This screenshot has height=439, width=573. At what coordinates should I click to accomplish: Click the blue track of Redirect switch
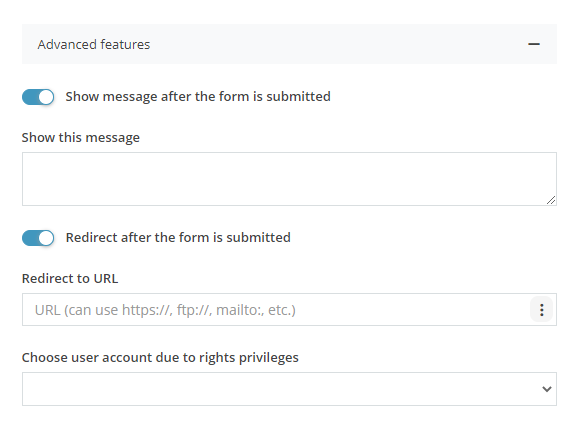30,238
